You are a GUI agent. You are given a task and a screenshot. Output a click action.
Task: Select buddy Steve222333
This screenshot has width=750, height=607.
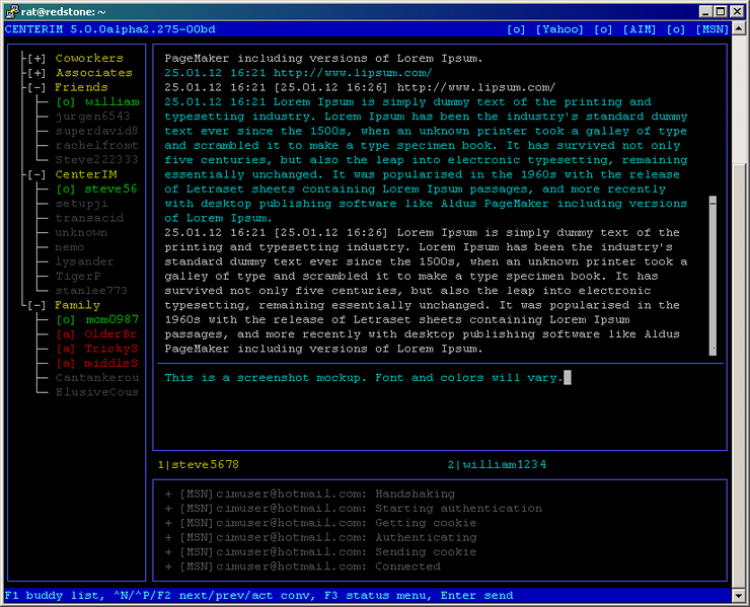tap(97, 160)
